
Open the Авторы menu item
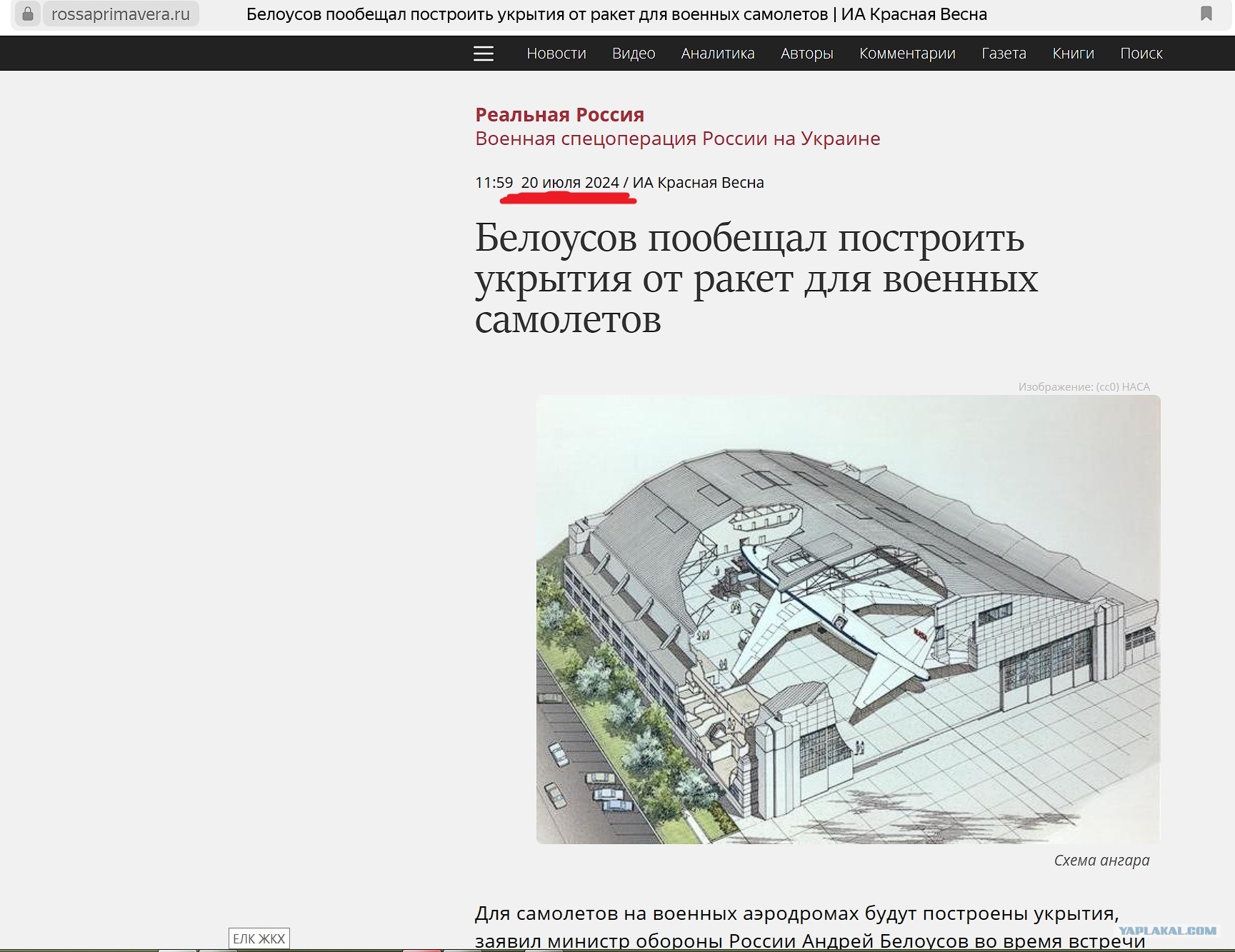[x=807, y=54]
